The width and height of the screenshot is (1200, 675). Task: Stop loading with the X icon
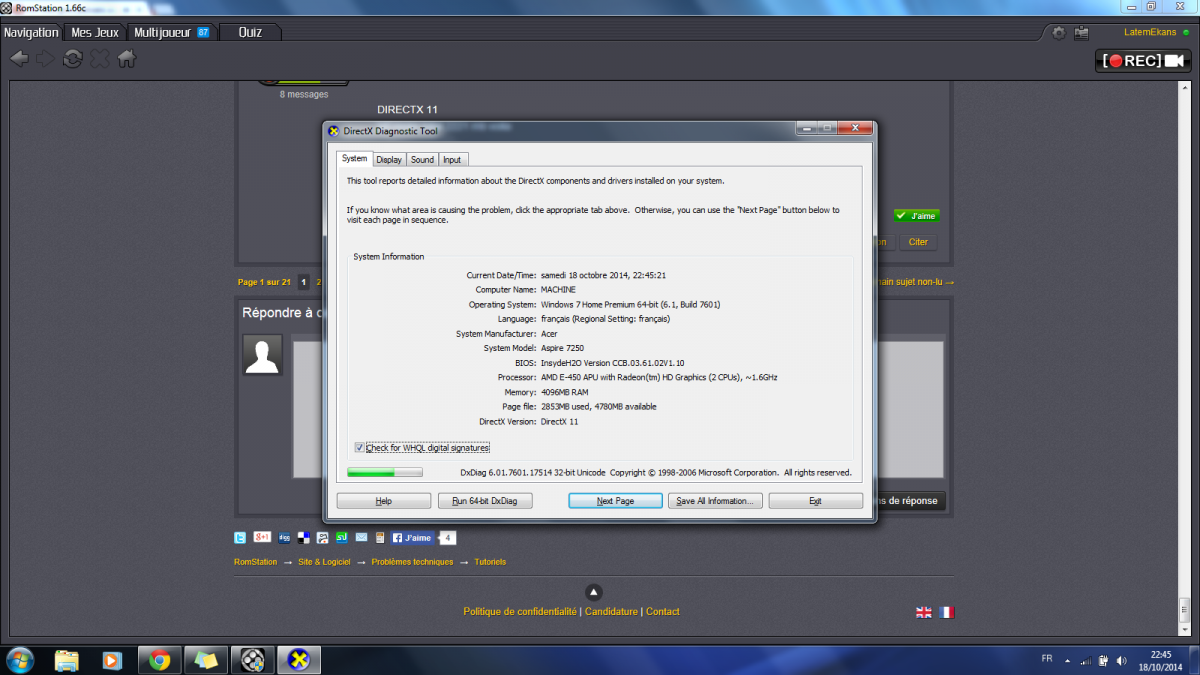(99, 59)
